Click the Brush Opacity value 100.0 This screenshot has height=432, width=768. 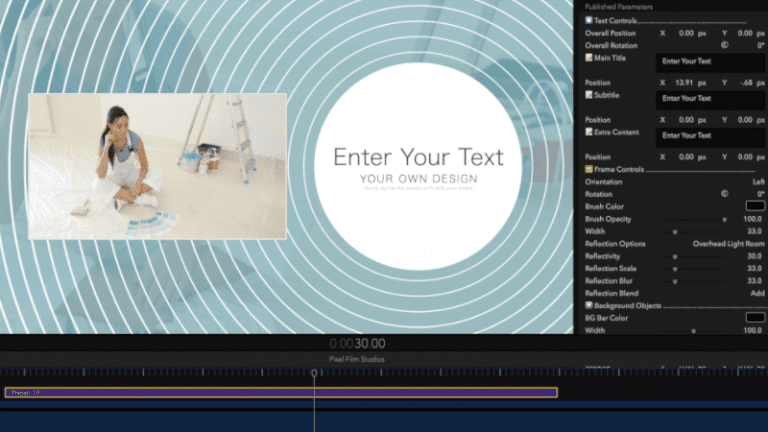point(753,219)
